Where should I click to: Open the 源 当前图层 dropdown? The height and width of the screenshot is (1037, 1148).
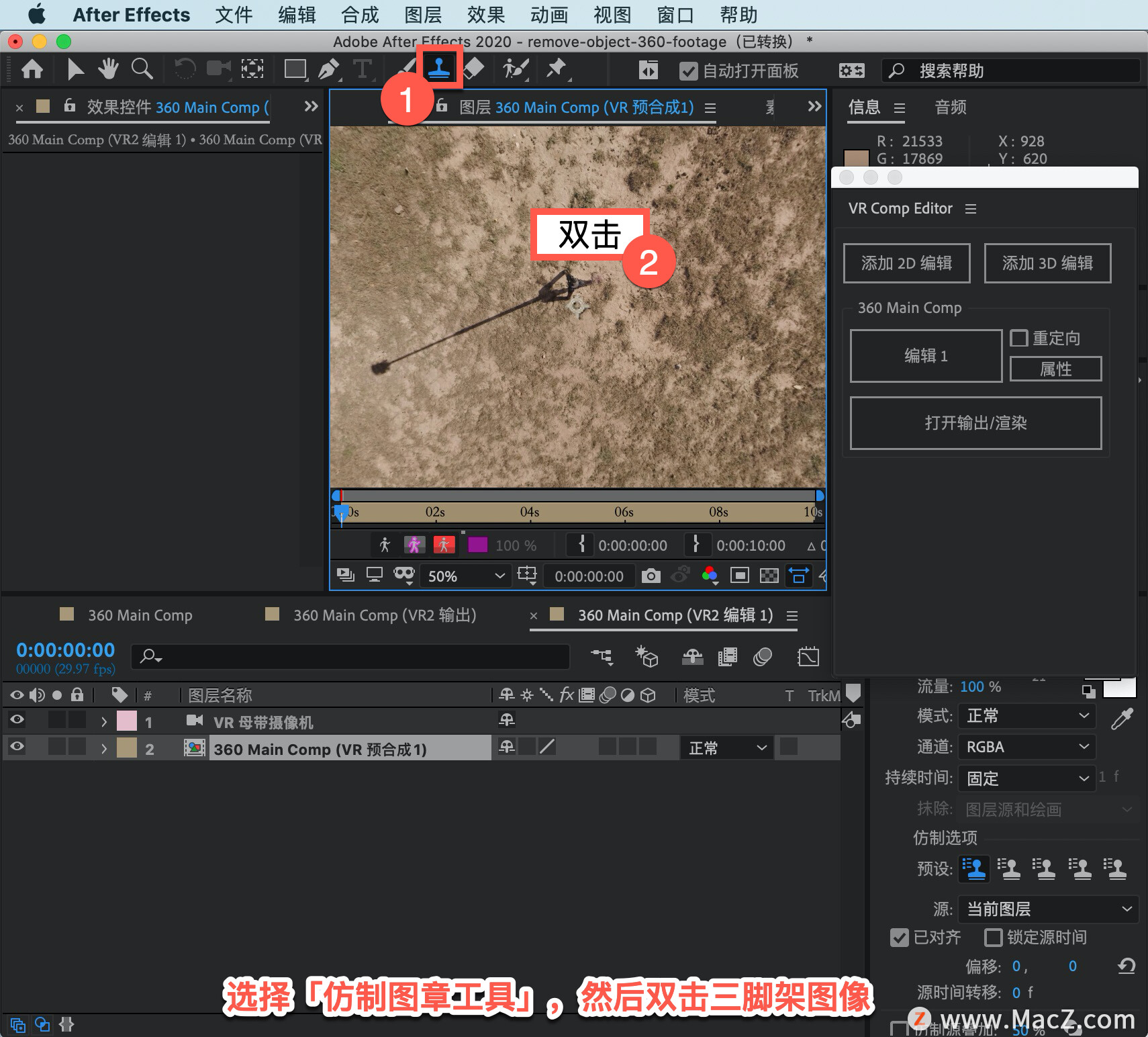click(1049, 909)
